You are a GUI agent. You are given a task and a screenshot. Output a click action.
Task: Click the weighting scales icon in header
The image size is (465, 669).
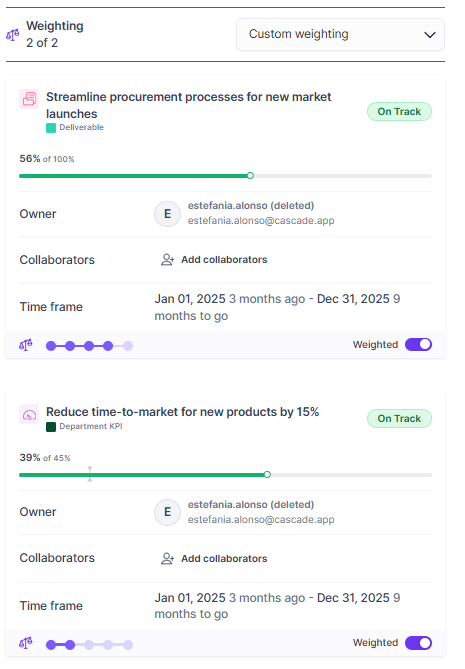coord(13,35)
